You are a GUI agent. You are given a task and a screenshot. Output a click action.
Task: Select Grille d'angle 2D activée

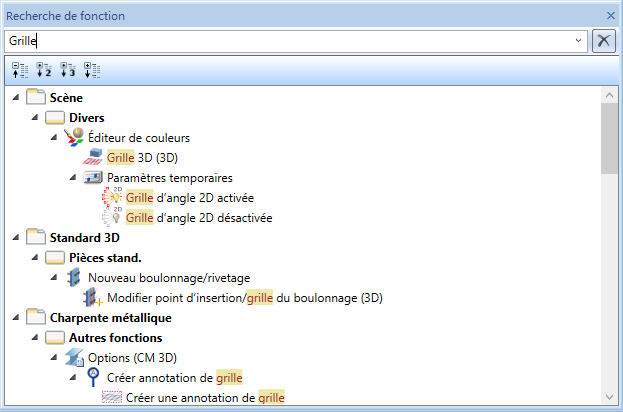click(190, 197)
